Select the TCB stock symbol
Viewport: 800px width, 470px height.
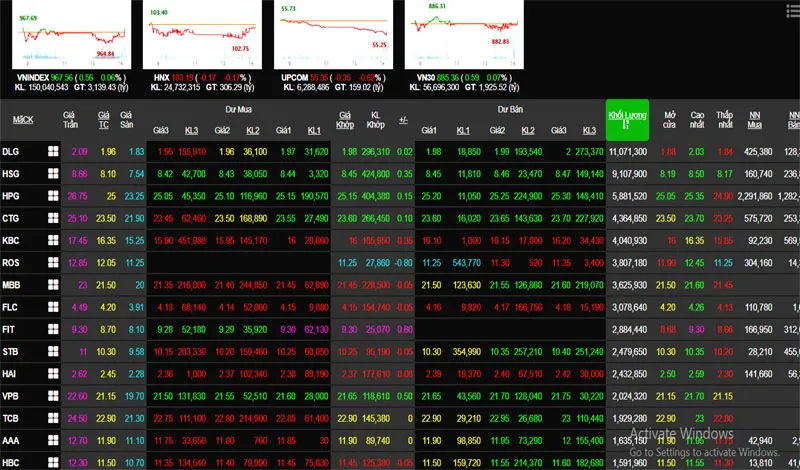(10, 418)
